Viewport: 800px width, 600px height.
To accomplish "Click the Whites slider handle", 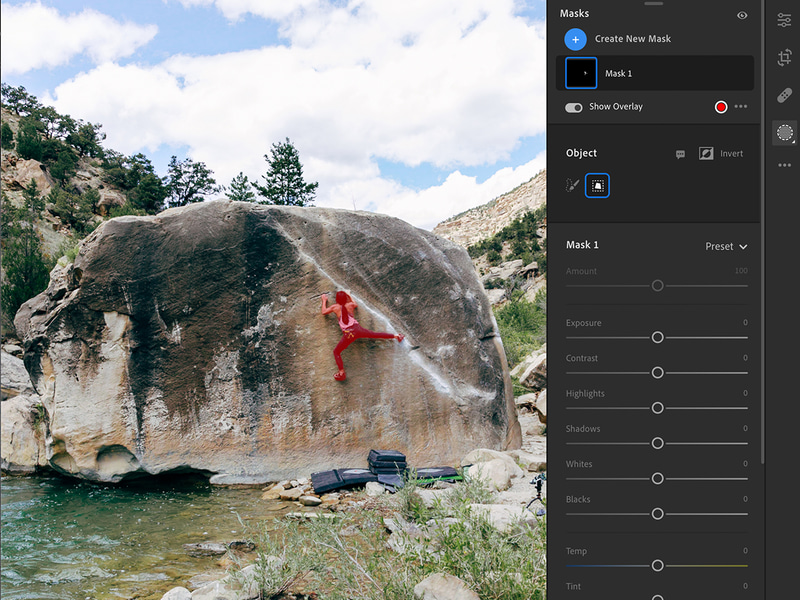I will click(x=658, y=479).
